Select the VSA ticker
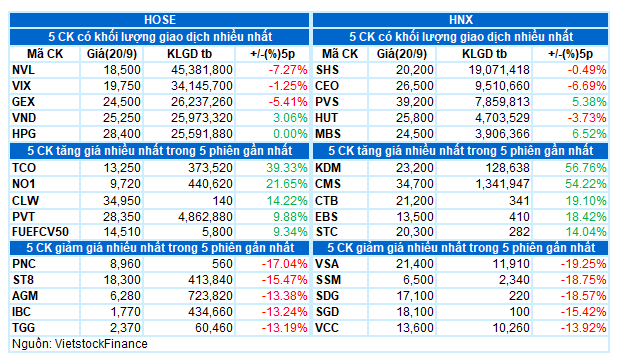This screenshot has width=619, height=362. click(327, 264)
